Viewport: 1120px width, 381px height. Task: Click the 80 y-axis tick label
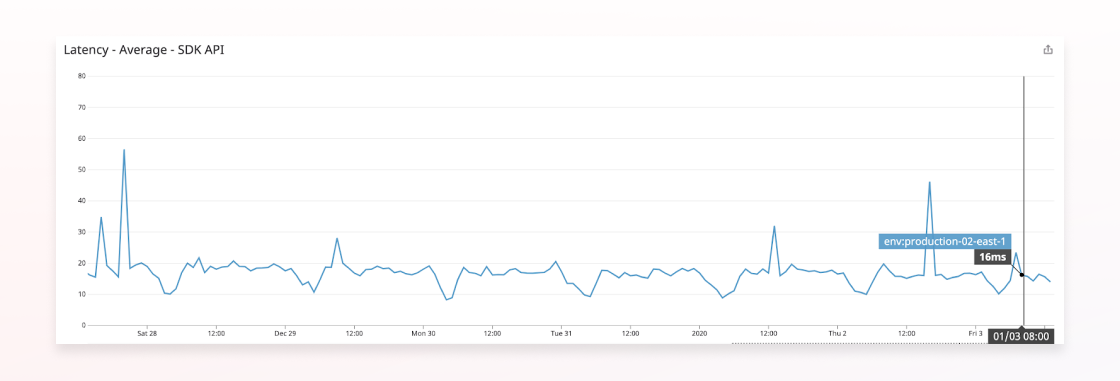point(81,76)
